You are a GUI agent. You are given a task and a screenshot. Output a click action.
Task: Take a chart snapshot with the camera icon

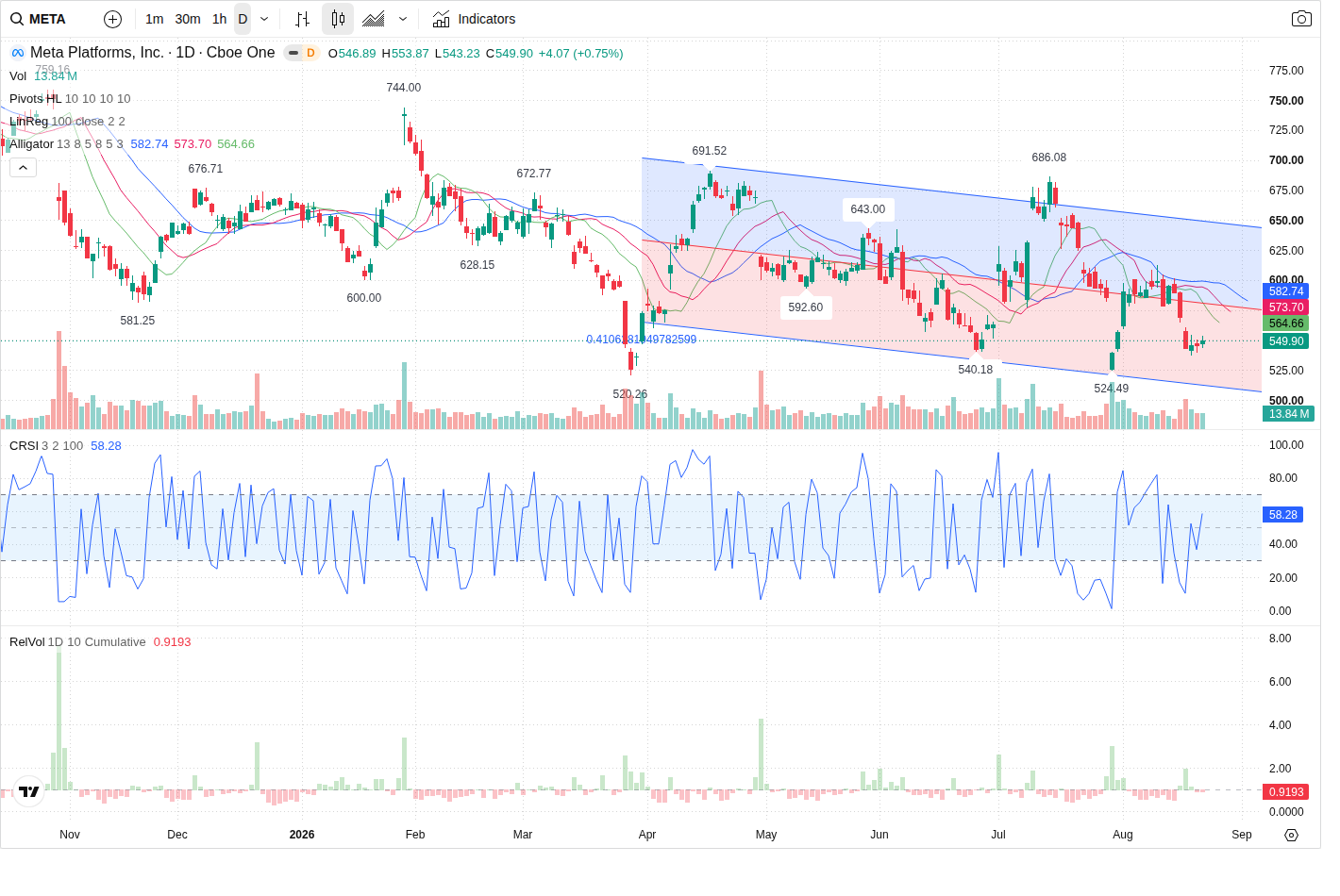(1301, 19)
